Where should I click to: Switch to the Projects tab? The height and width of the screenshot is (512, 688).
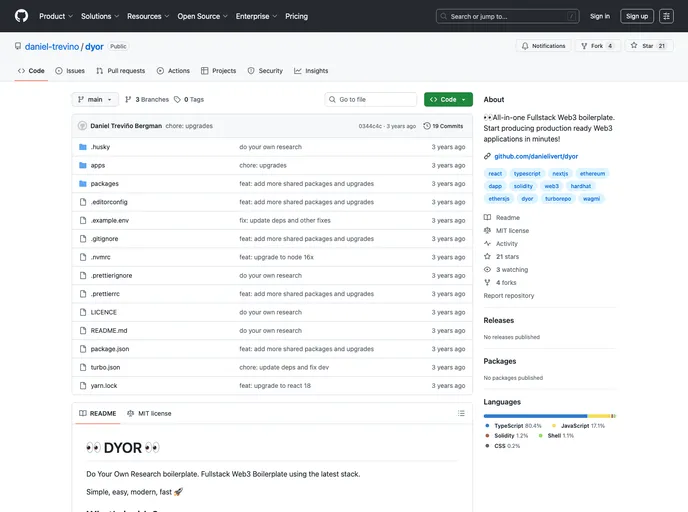[x=219, y=71]
